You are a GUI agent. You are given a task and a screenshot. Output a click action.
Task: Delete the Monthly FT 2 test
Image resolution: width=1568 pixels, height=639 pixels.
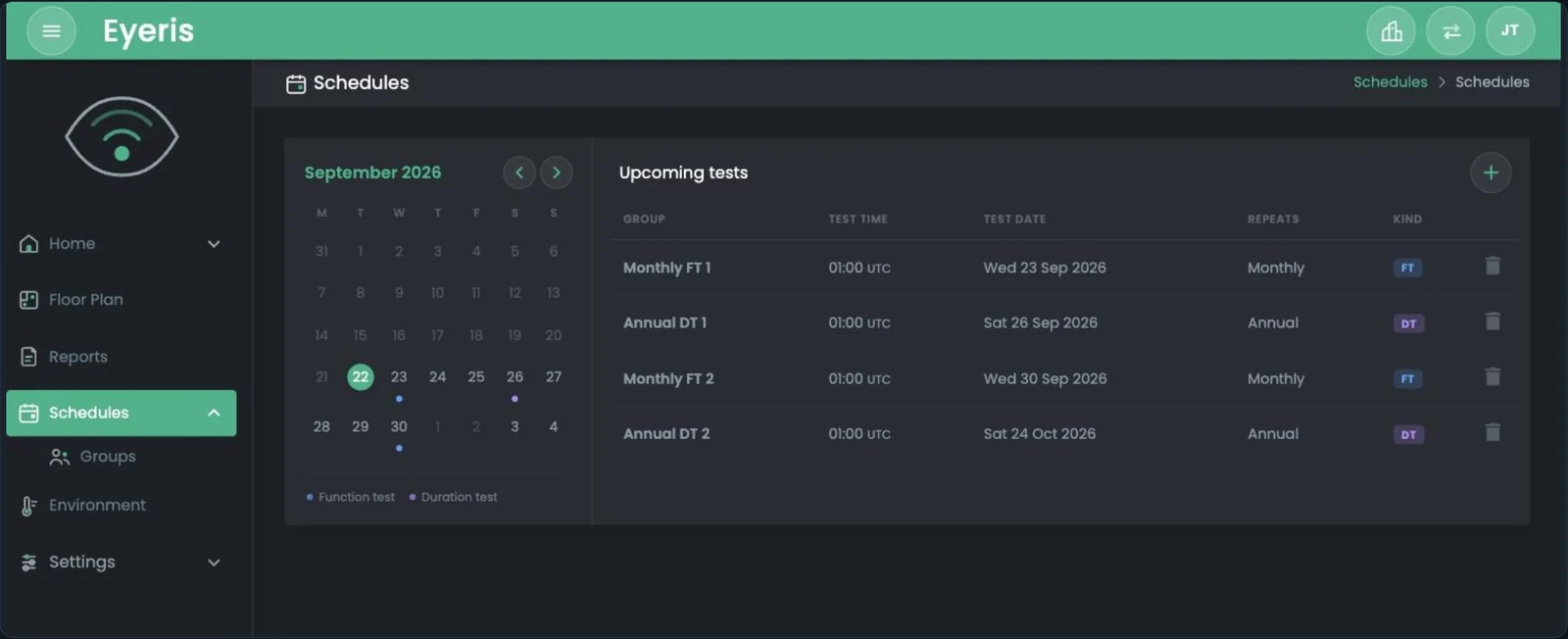[1493, 376]
